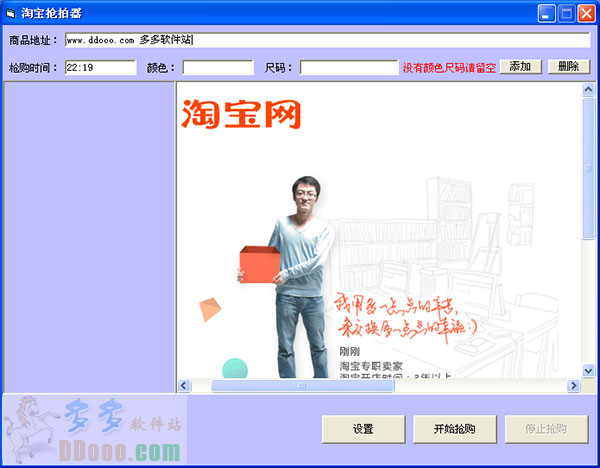Click the disabled 停止抢购 button
600x468 pixels.
[546, 429]
